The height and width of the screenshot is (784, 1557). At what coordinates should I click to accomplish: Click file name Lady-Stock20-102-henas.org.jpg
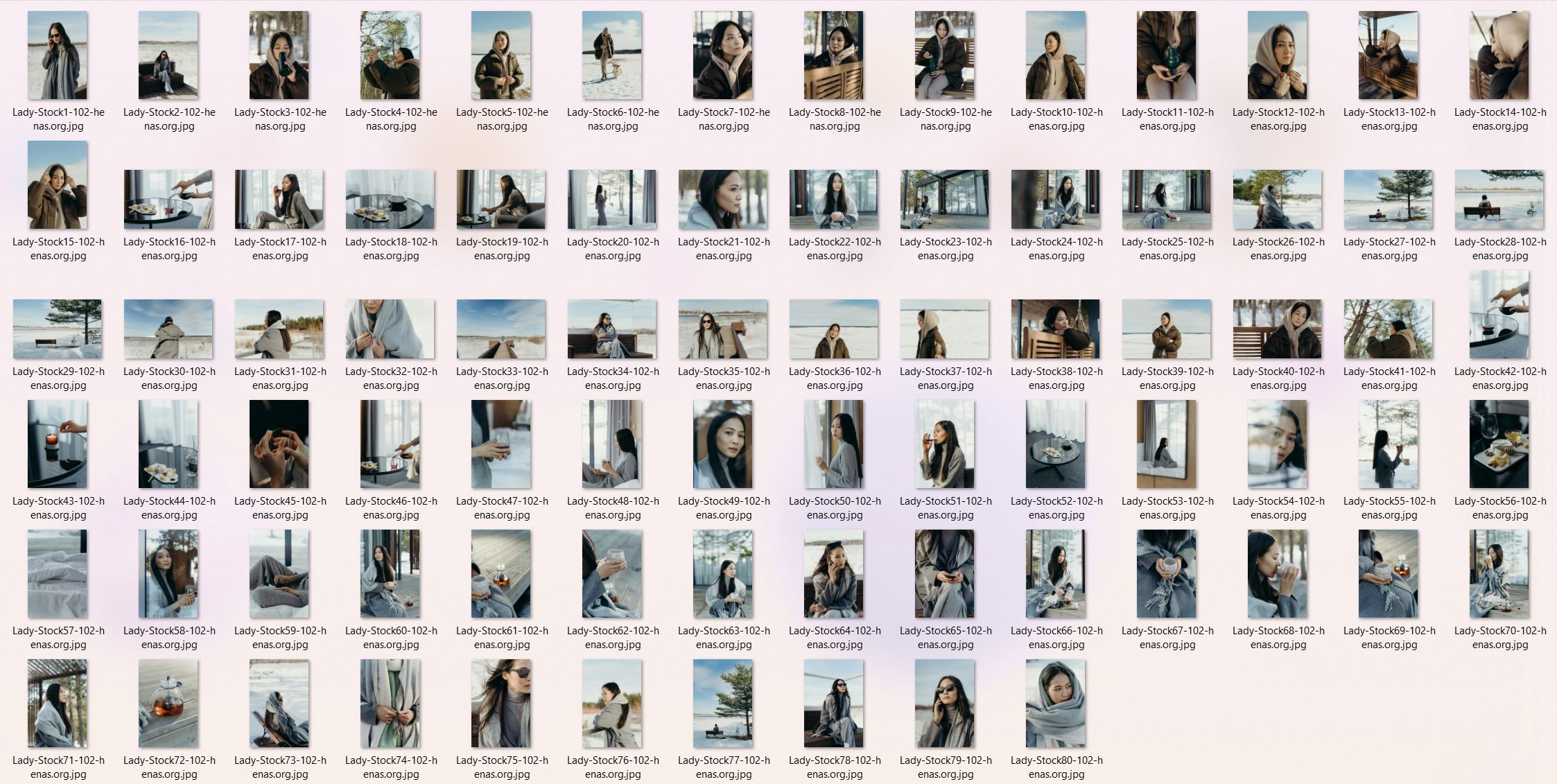coord(613,249)
